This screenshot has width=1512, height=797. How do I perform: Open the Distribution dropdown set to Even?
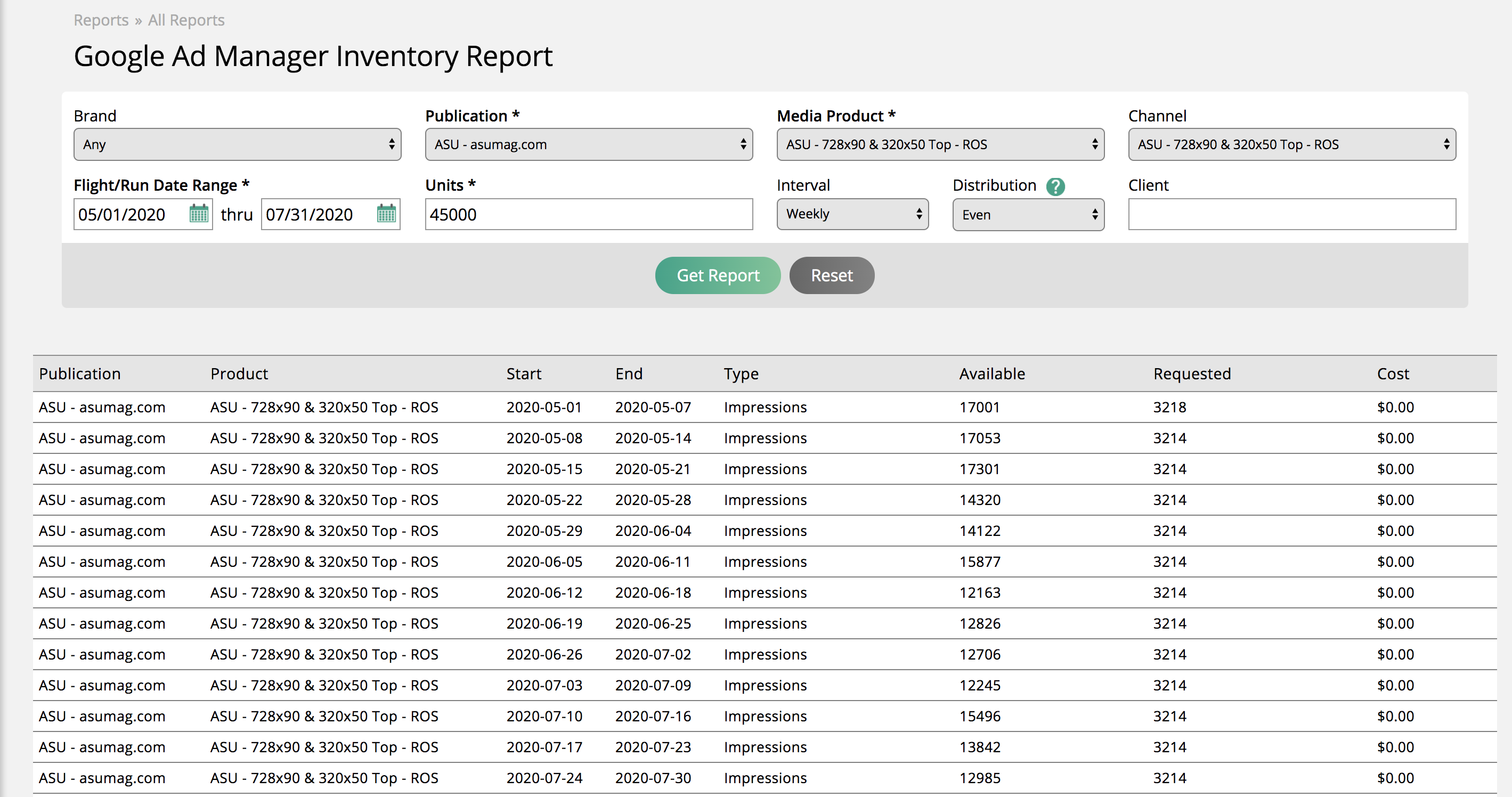click(1028, 215)
